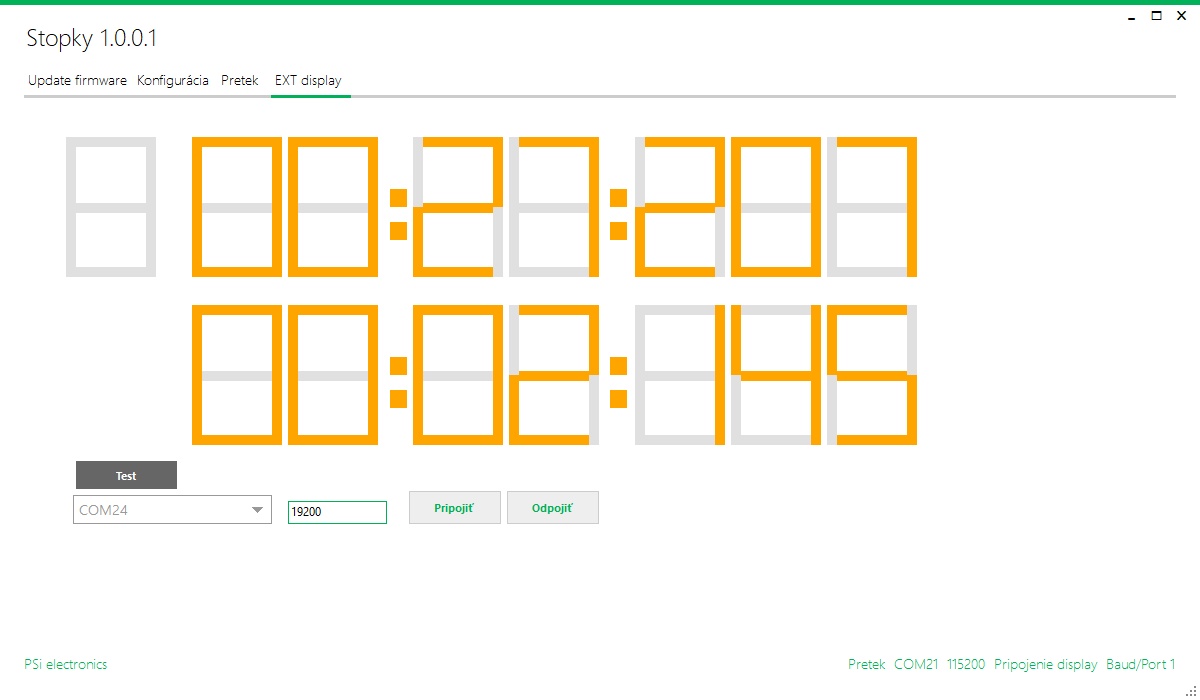Minimize the Stopky window
This screenshot has width=1200, height=700.
(1131, 16)
